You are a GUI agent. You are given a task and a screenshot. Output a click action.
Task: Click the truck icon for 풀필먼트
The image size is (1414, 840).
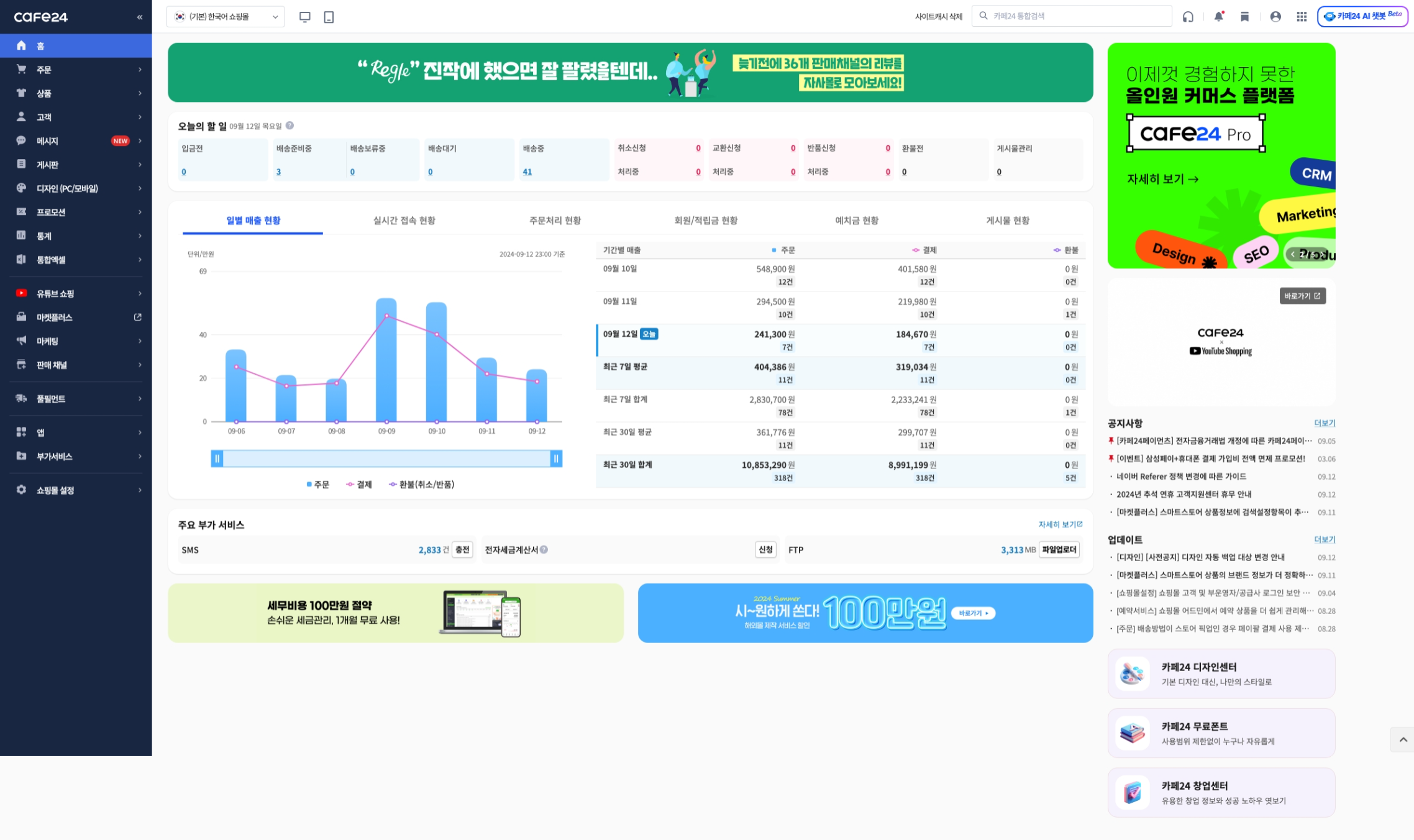[x=21, y=398]
